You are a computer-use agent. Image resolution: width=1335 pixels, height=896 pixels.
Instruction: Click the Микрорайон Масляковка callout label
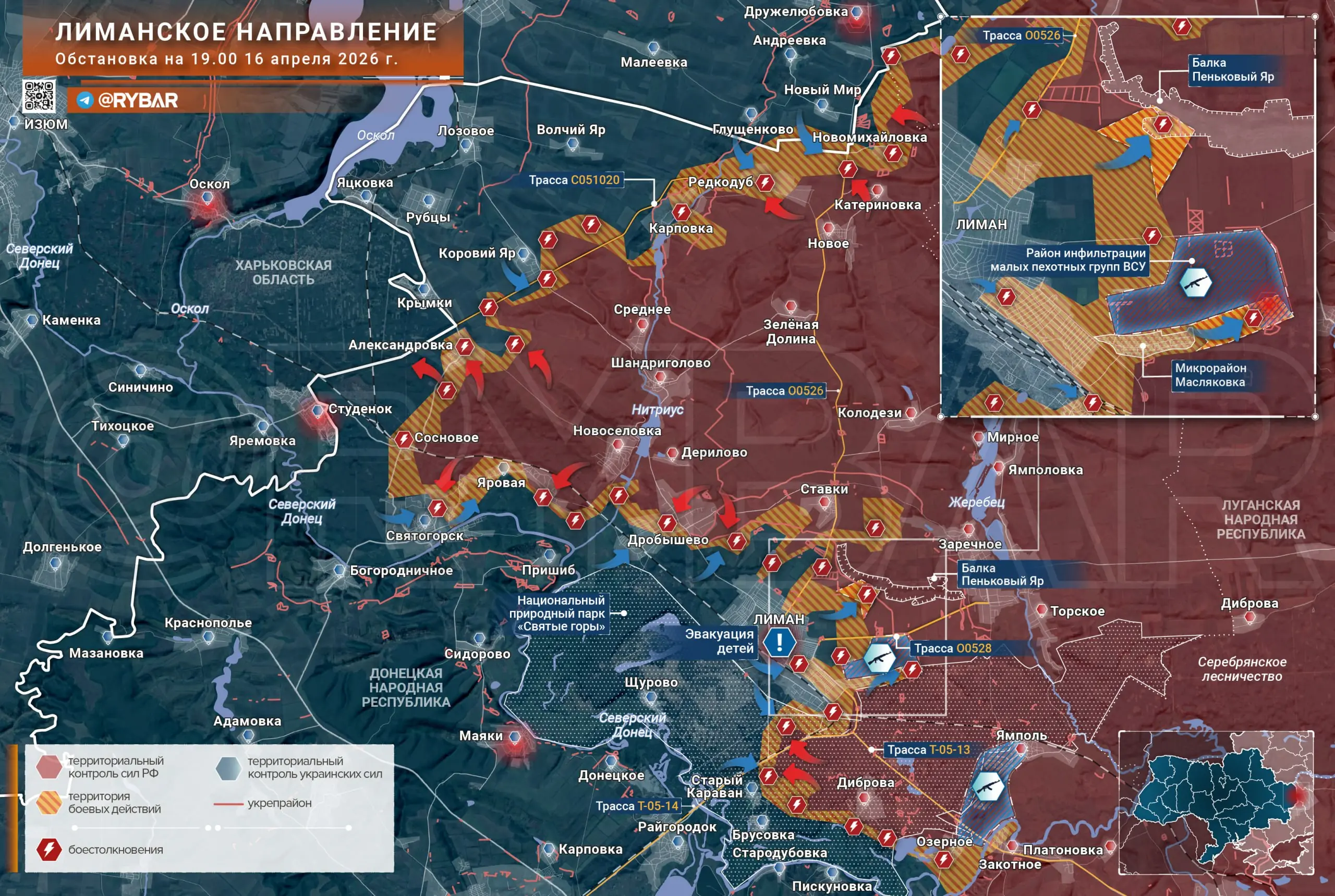1210,375
